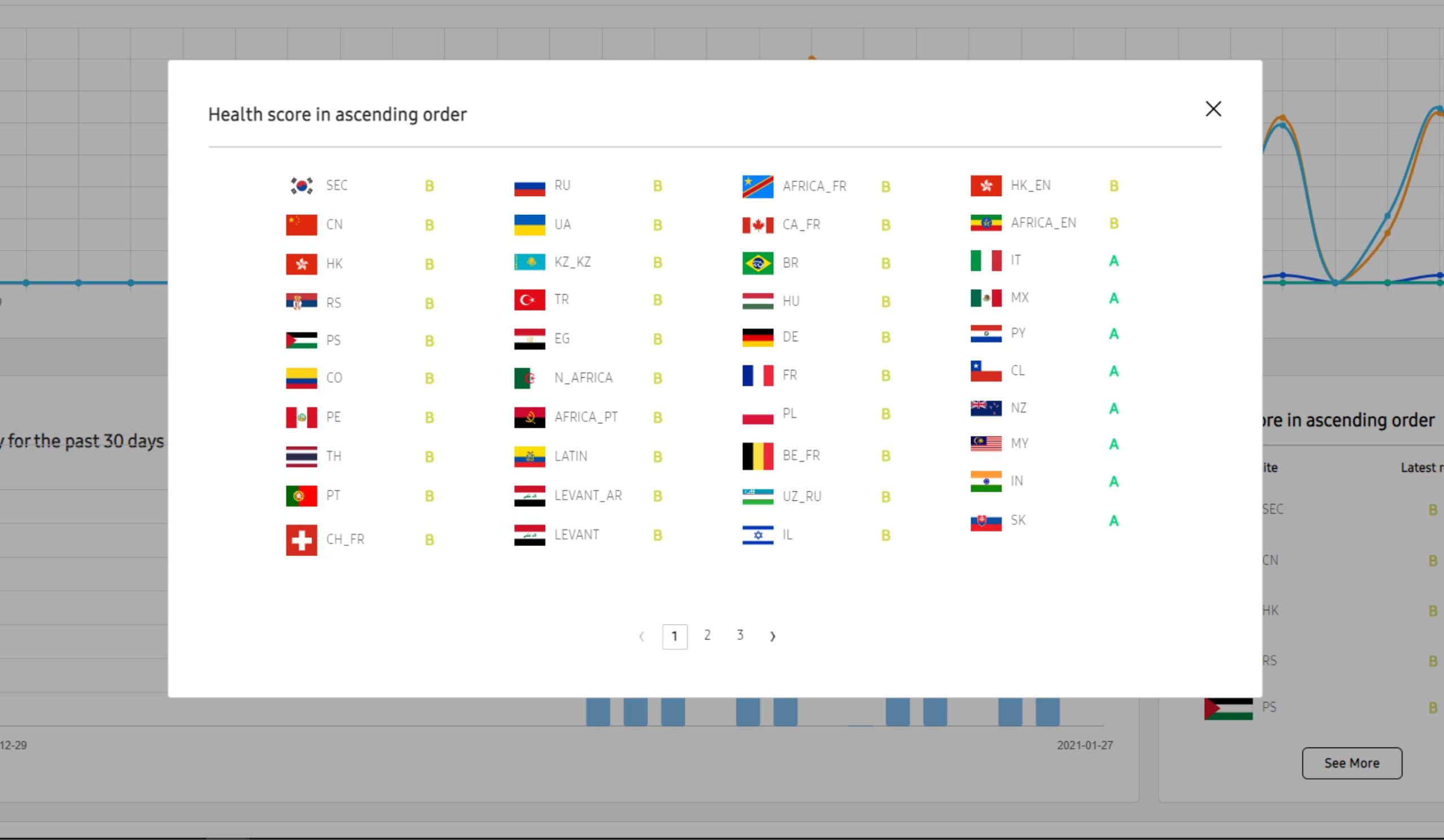Viewport: 1444px width, 840px height.
Task: Click the Brazil flag for BR
Action: (x=758, y=263)
